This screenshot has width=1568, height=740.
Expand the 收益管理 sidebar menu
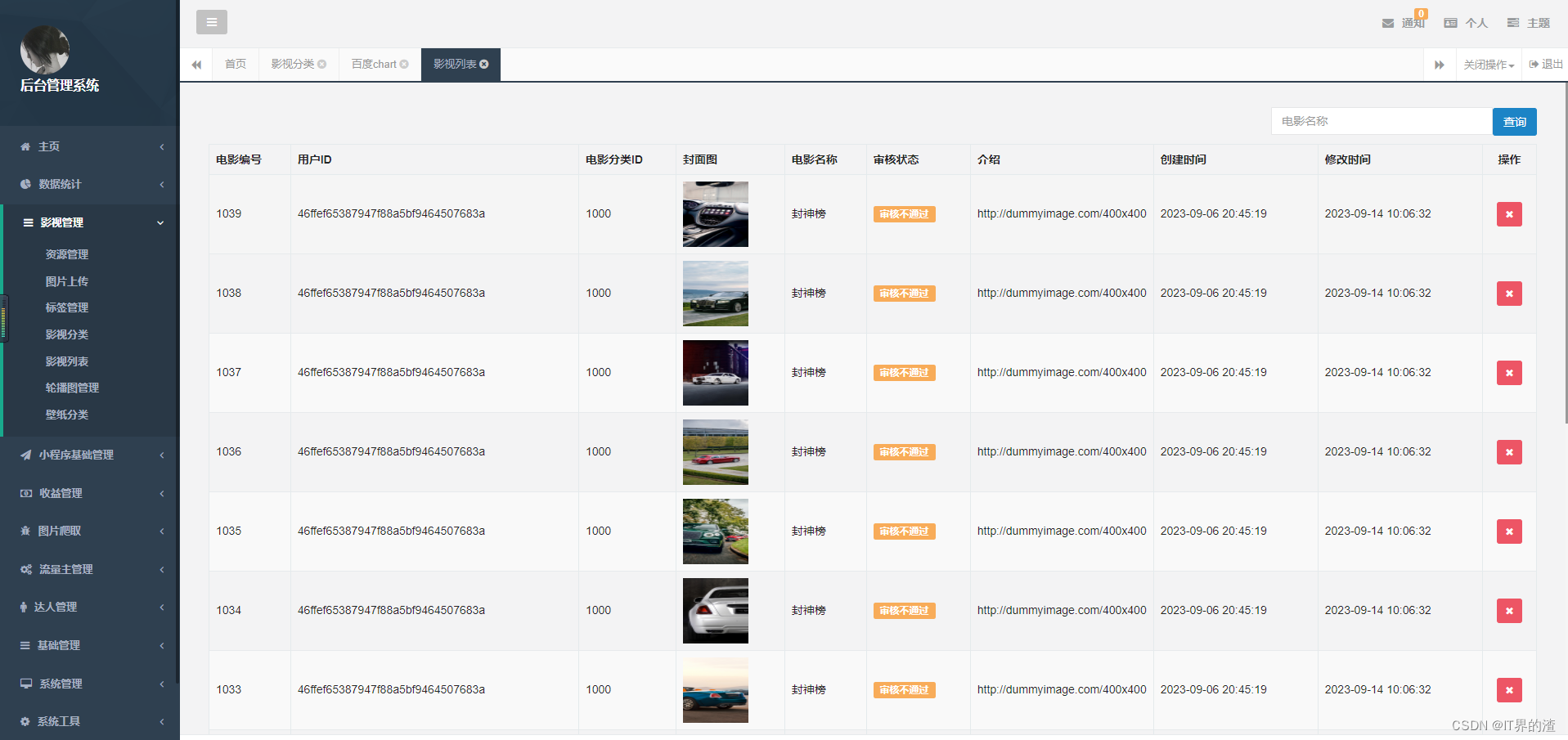90,493
